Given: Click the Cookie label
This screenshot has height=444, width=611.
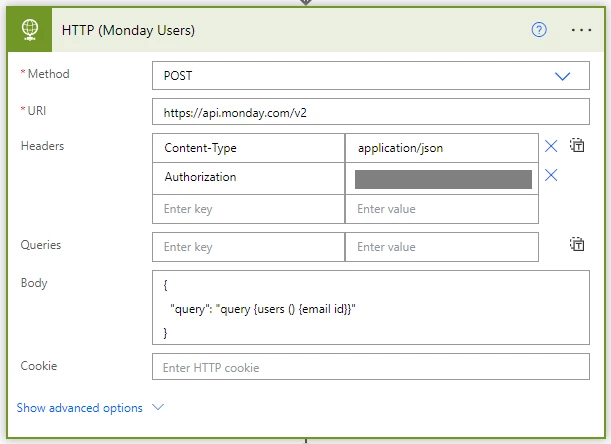Looking at the screenshot, I should point(39,366).
